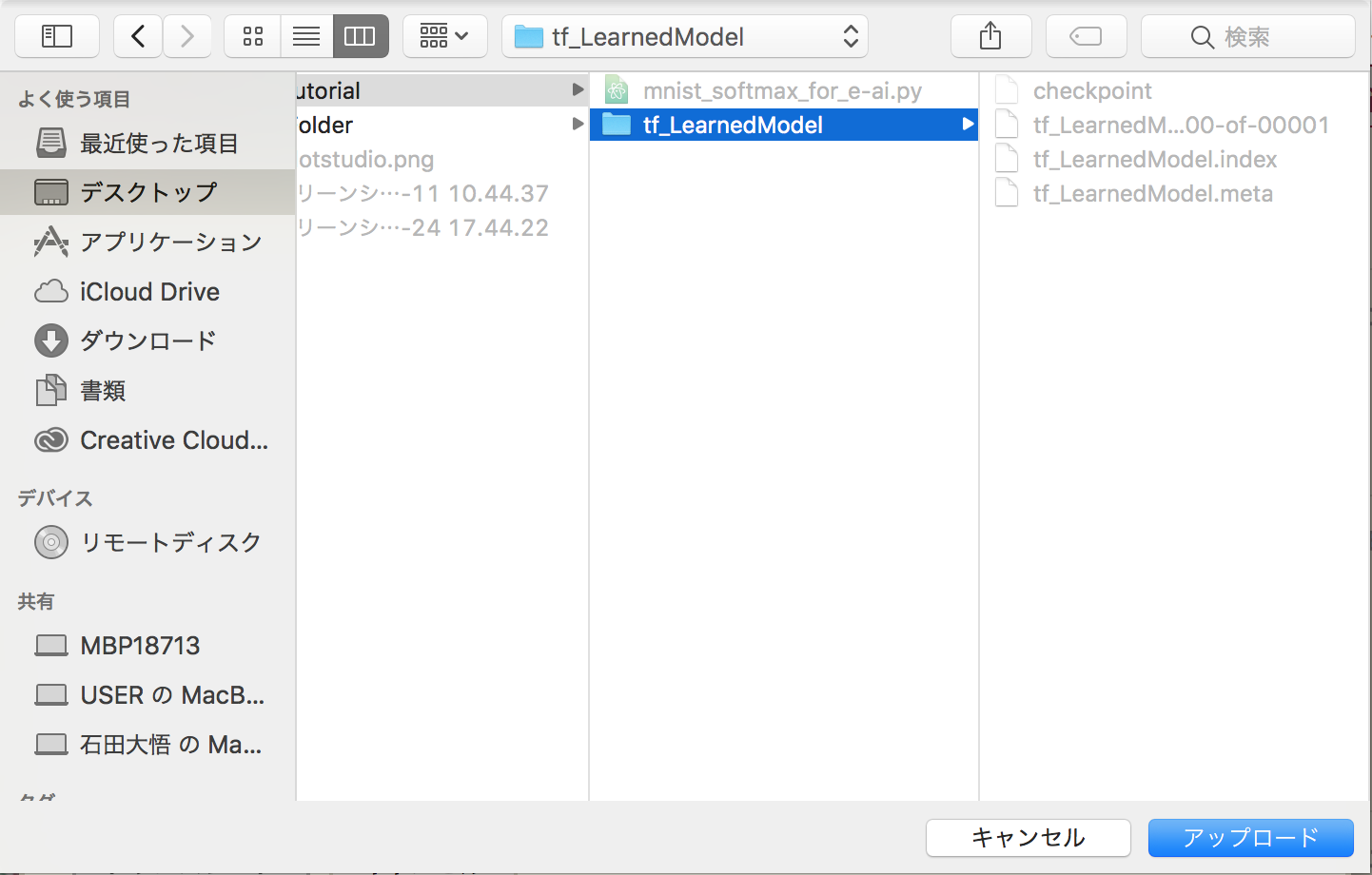Open アプリケーション in the sidebar
The image size is (1372, 875).
point(147,242)
